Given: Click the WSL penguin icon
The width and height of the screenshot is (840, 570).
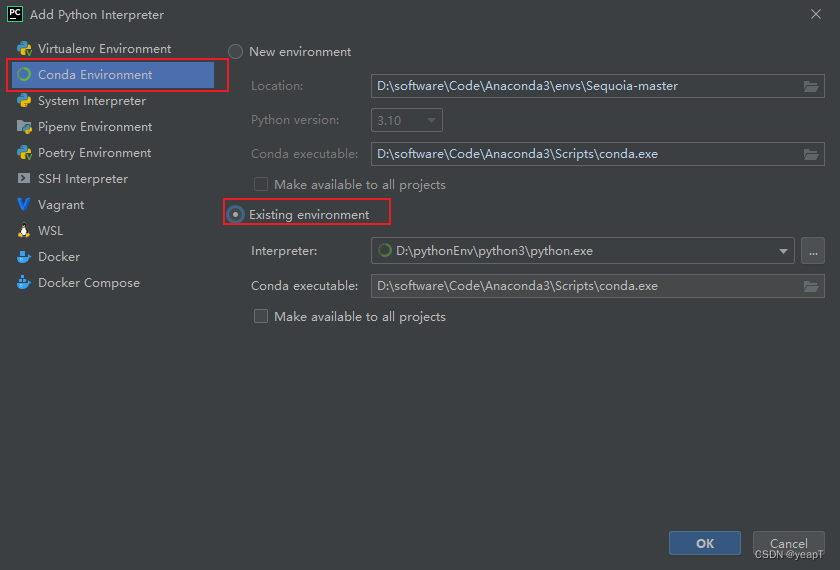Looking at the screenshot, I should click(x=24, y=230).
